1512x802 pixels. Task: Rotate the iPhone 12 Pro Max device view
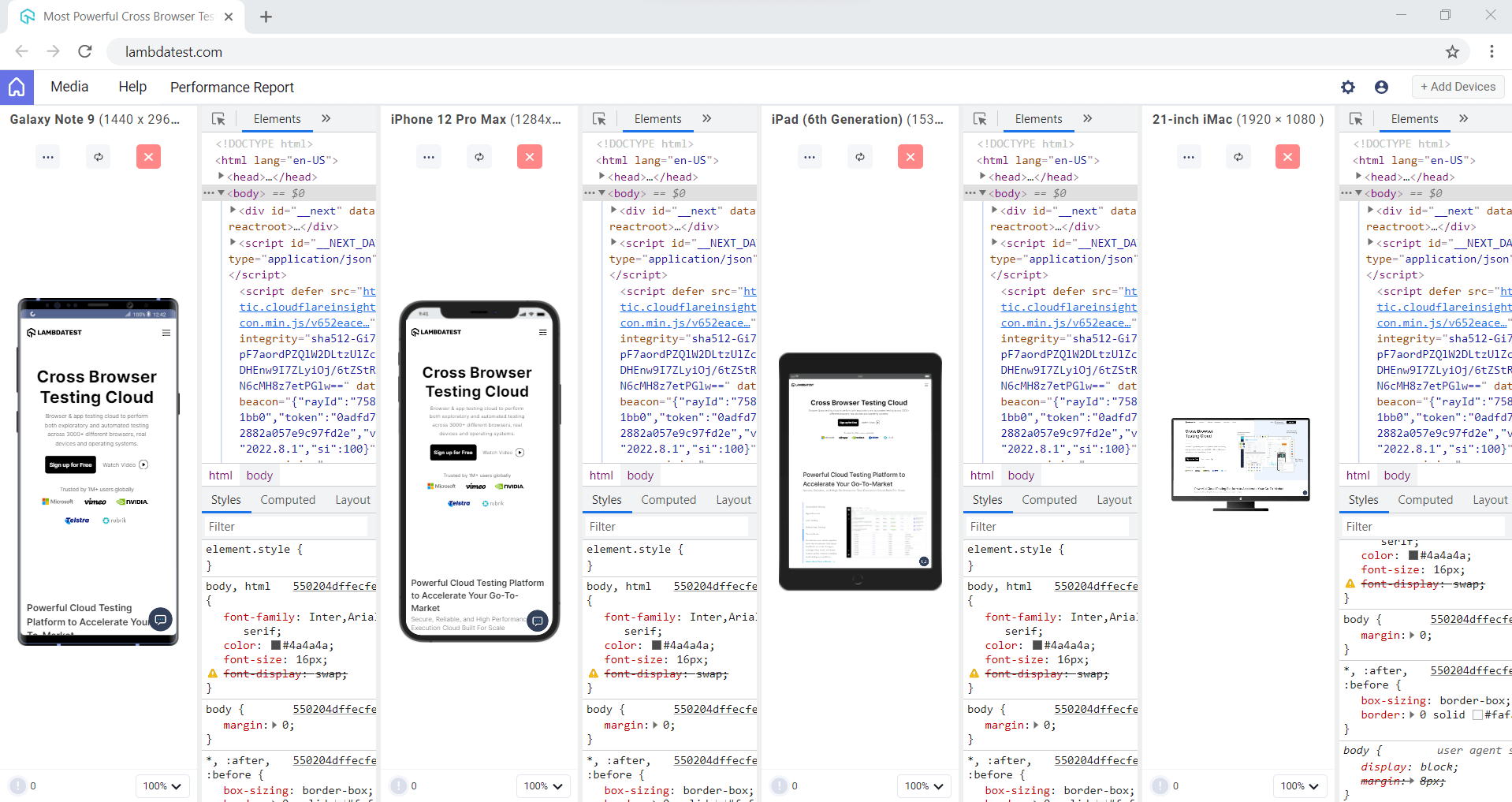479,156
